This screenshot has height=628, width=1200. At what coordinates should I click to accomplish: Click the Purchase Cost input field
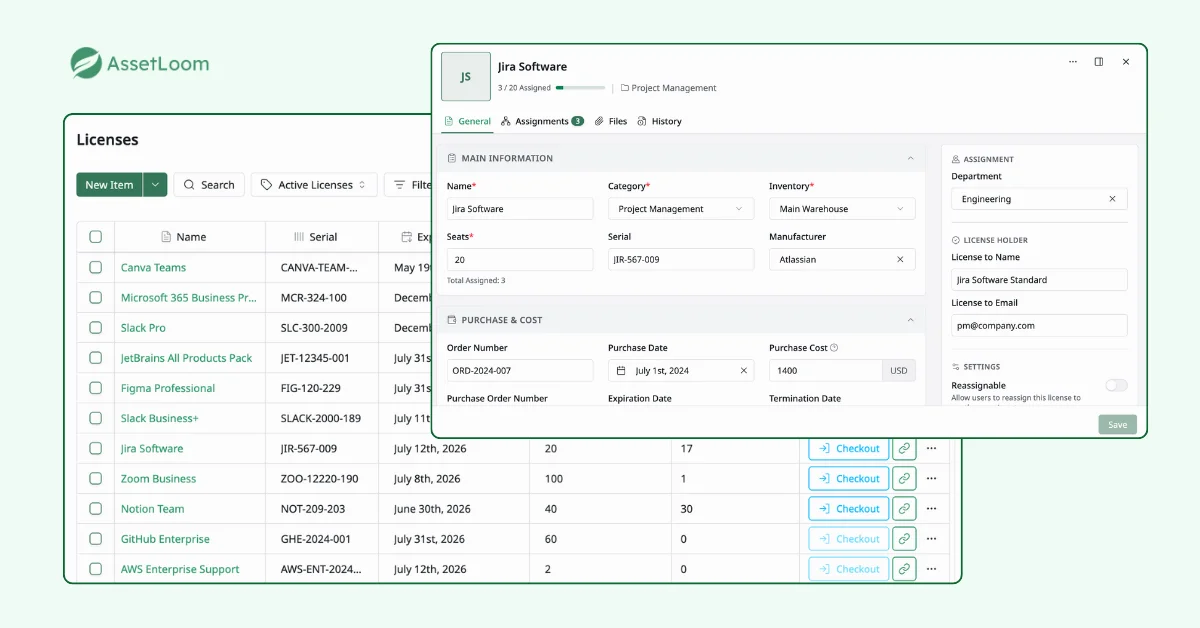(x=825, y=371)
